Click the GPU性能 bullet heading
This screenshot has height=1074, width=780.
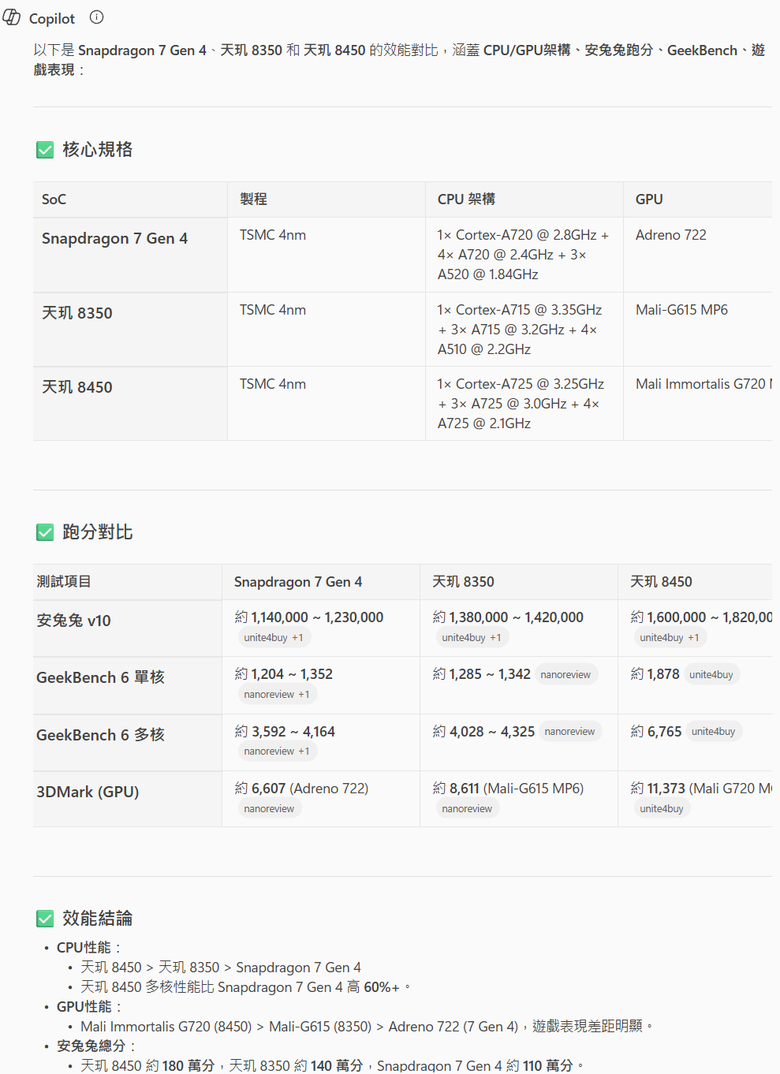point(89,1007)
